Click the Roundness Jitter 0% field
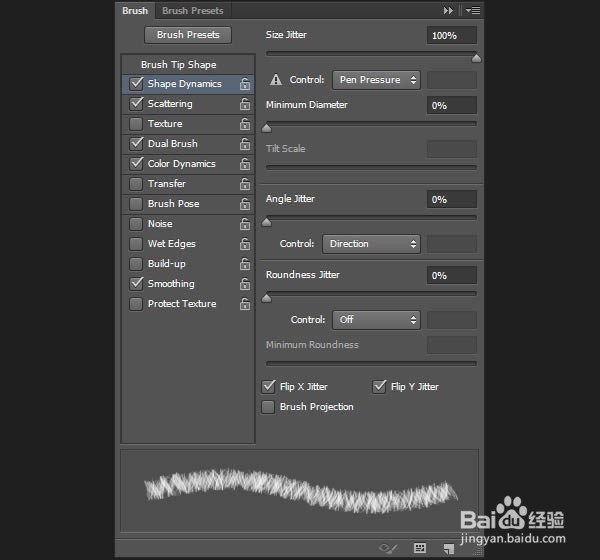This screenshot has width=600, height=560. click(x=452, y=275)
